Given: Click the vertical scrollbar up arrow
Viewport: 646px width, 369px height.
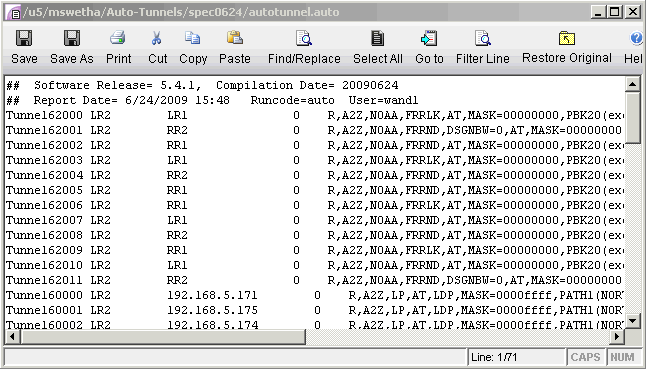Looking at the screenshot, I should point(632,84).
